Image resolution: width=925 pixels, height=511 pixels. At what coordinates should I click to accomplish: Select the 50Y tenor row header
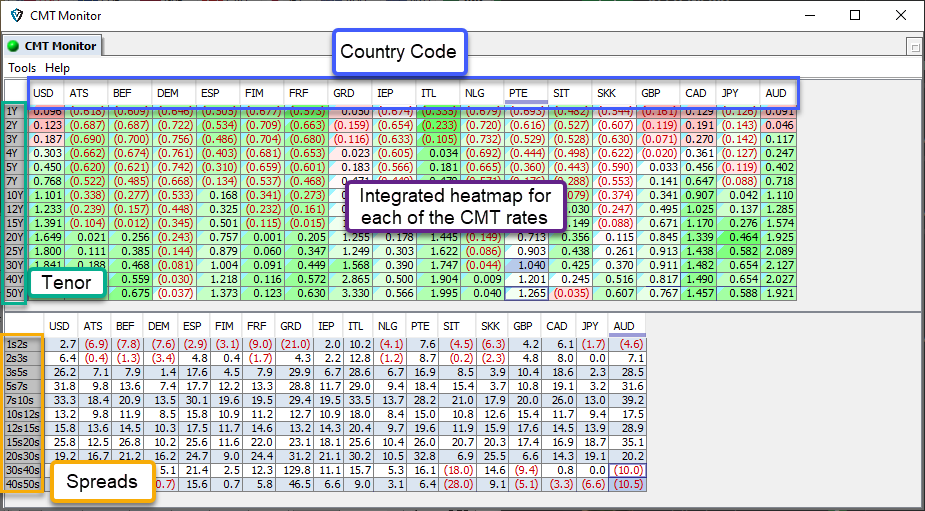pos(15,293)
